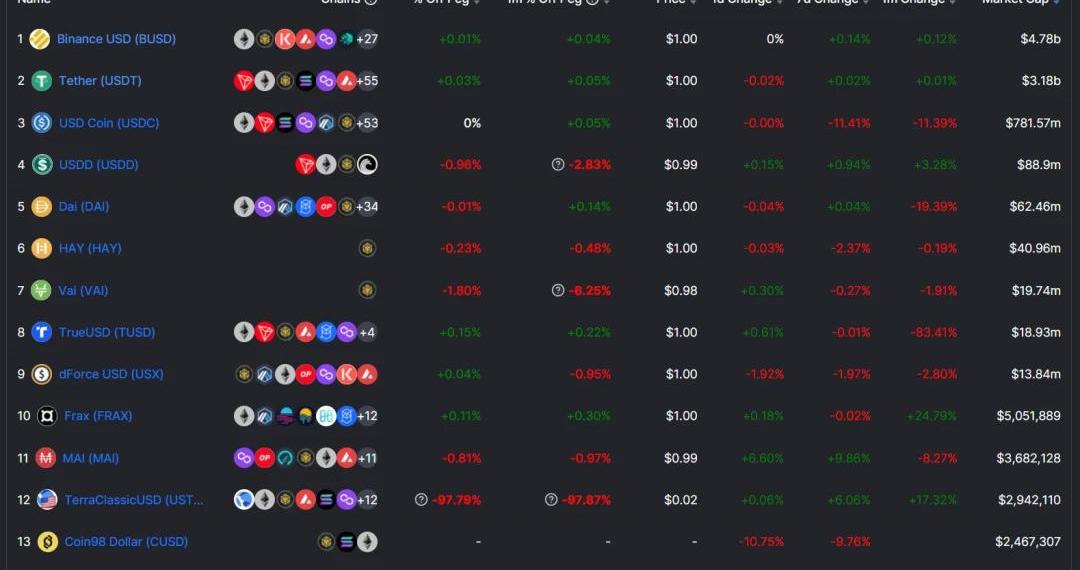
Task: Click the Frax coin logo
Action: click(47, 416)
